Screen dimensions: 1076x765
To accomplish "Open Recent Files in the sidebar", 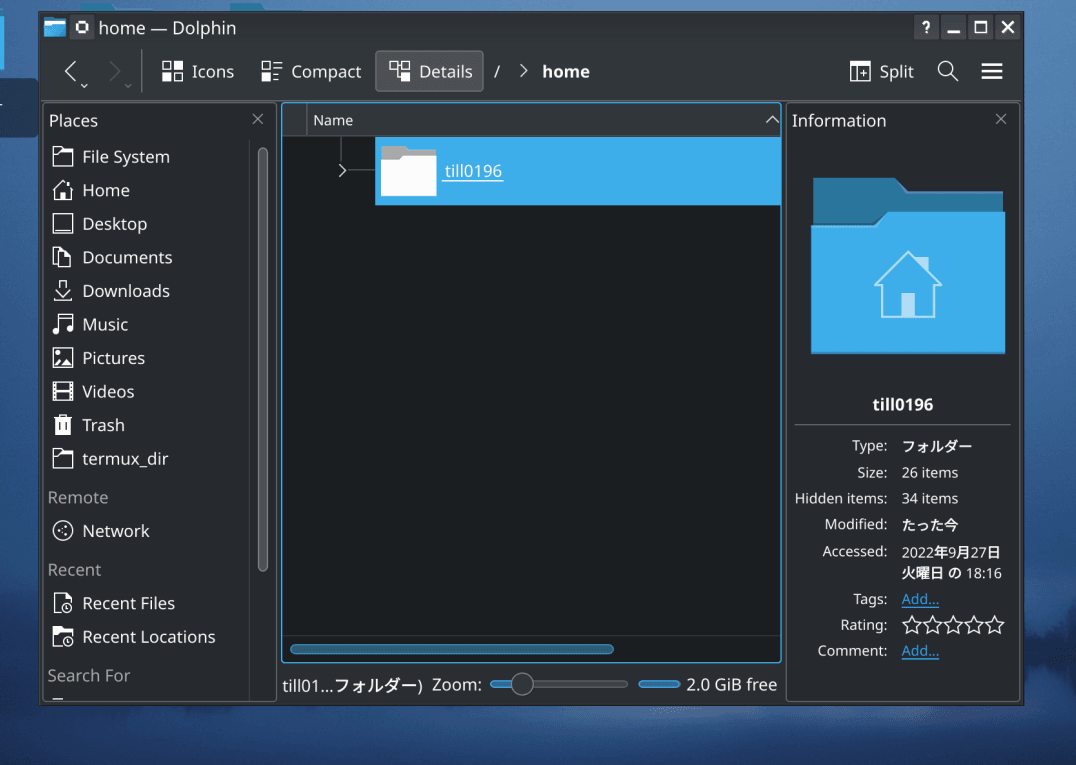I will 128,603.
